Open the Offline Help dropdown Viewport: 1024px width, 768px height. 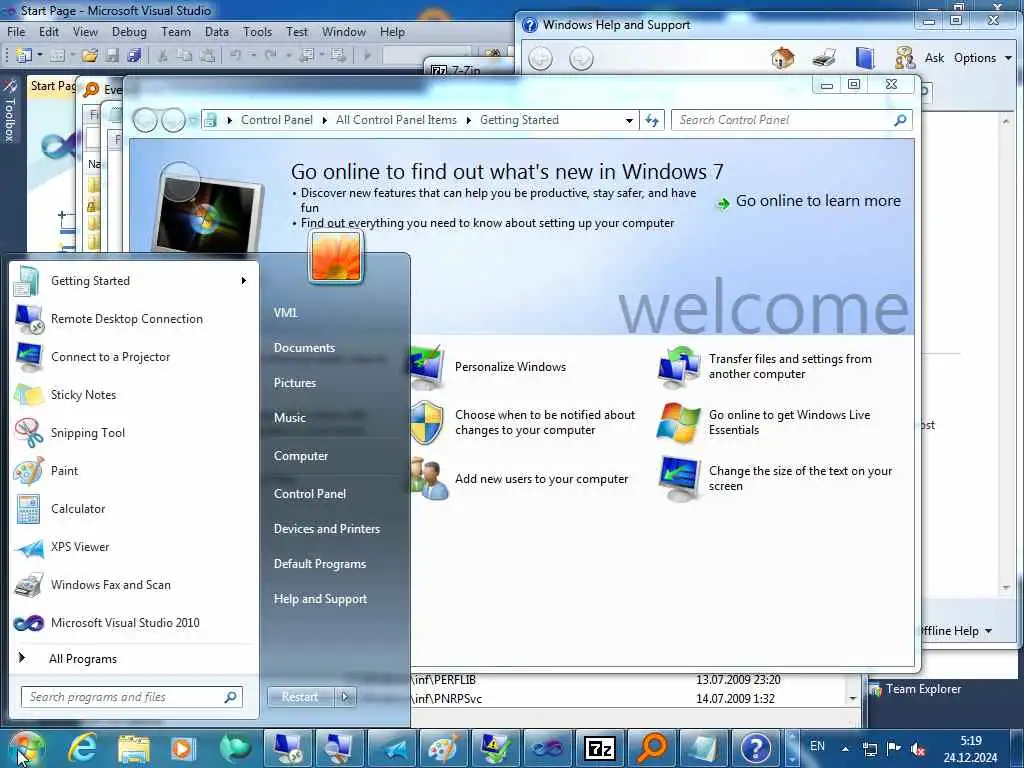point(955,631)
